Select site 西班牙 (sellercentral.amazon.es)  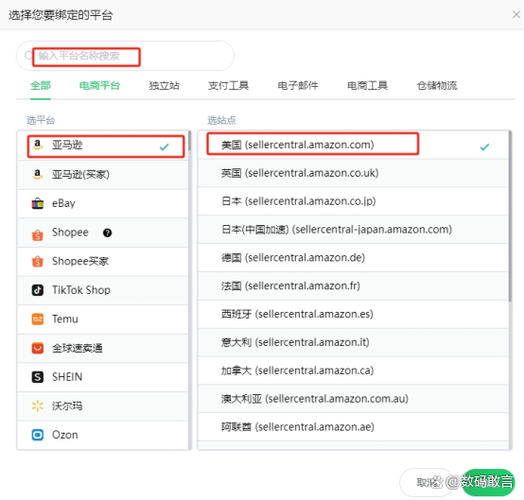353,314
